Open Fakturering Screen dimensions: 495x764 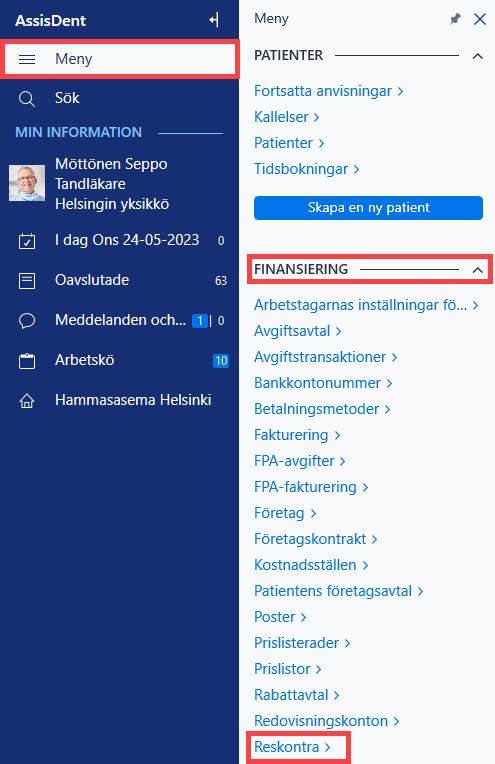pos(297,435)
